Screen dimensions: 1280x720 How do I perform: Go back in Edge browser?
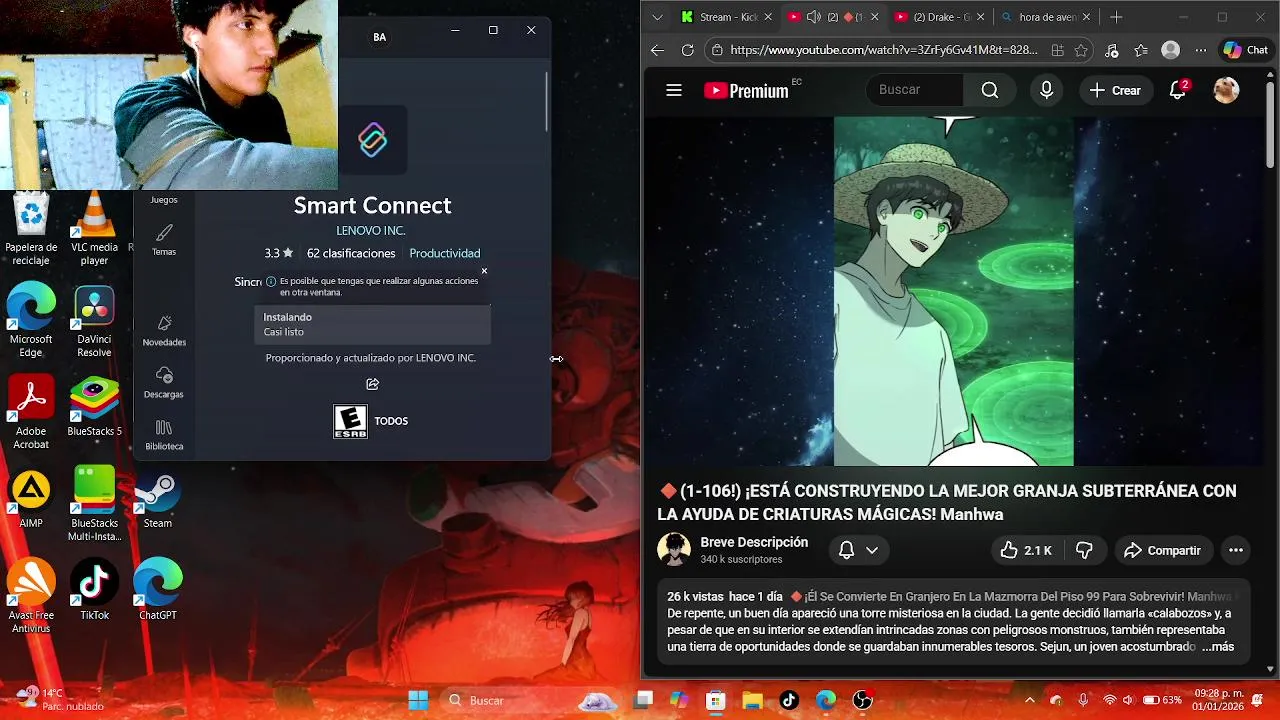point(657,50)
